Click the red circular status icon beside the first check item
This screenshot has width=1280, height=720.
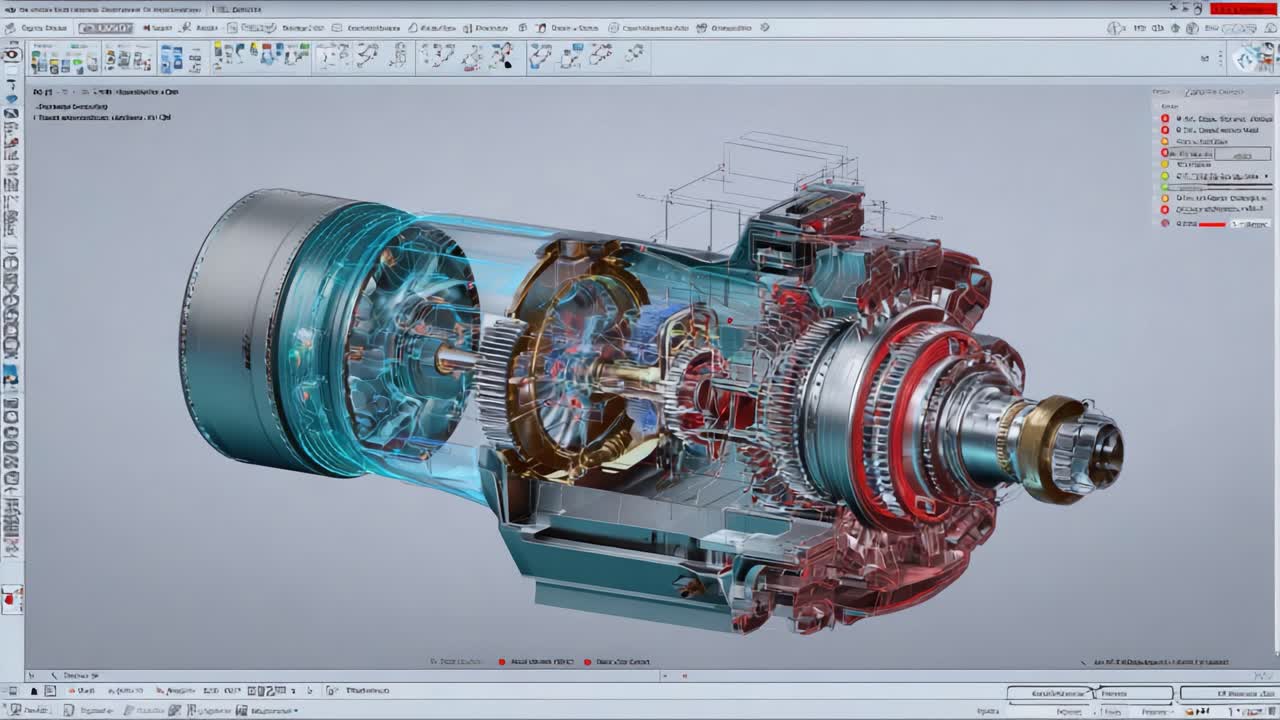tap(1164, 118)
